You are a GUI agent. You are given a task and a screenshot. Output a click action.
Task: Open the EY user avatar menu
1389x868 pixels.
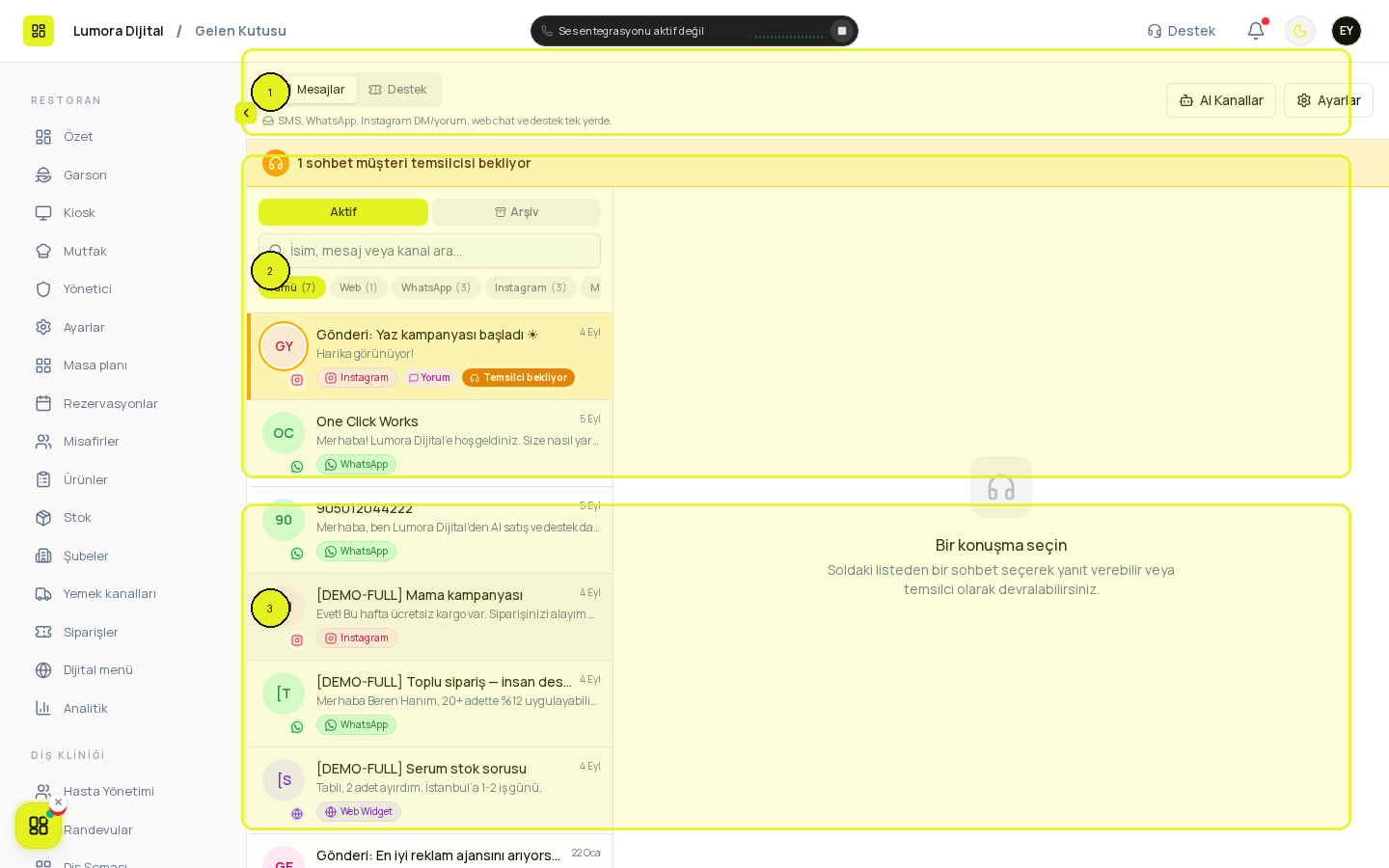[1347, 31]
